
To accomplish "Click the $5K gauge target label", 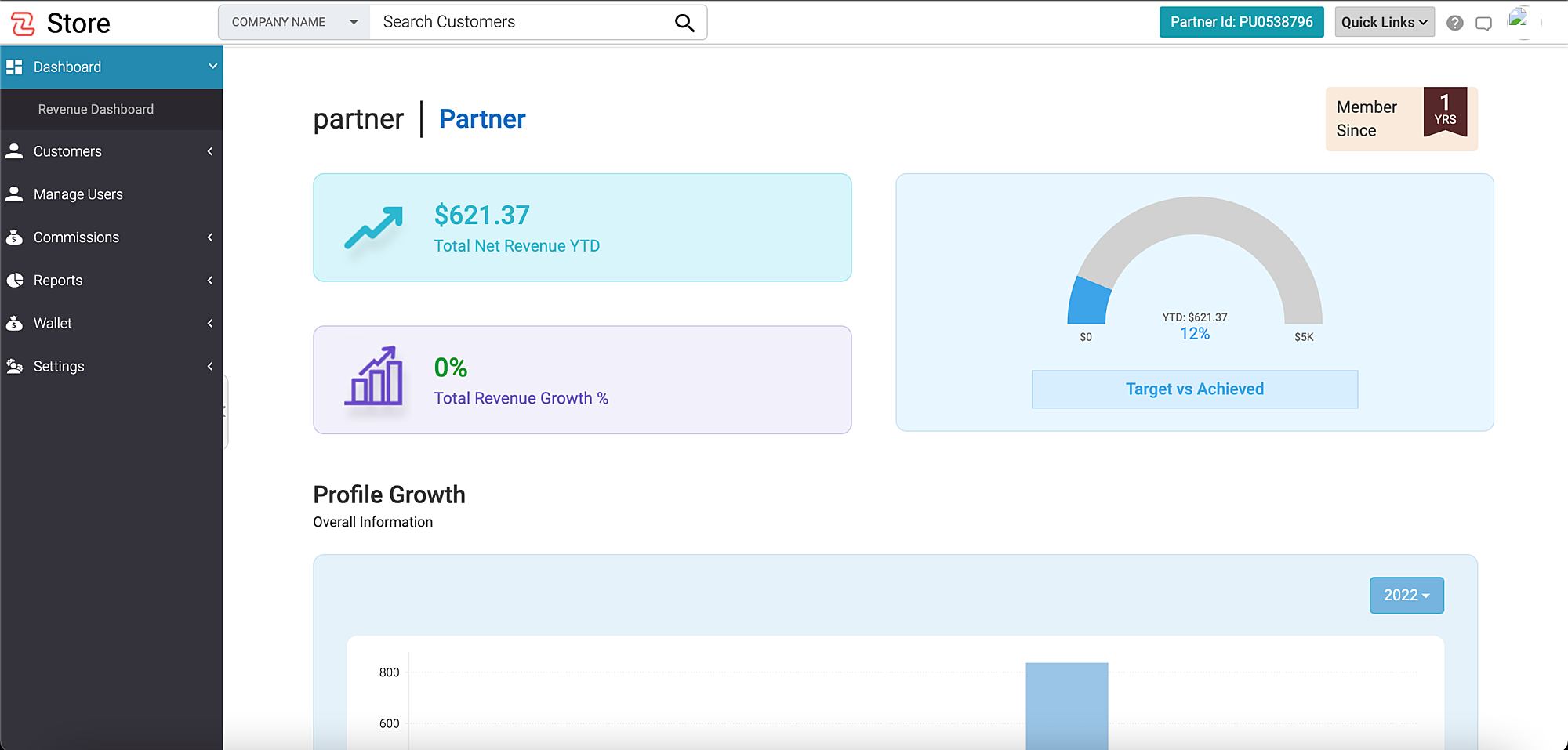I will tap(1304, 337).
